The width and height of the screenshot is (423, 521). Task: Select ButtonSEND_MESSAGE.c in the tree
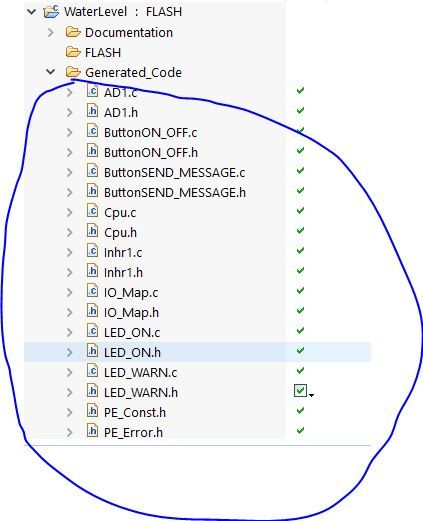(x=174, y=173)
